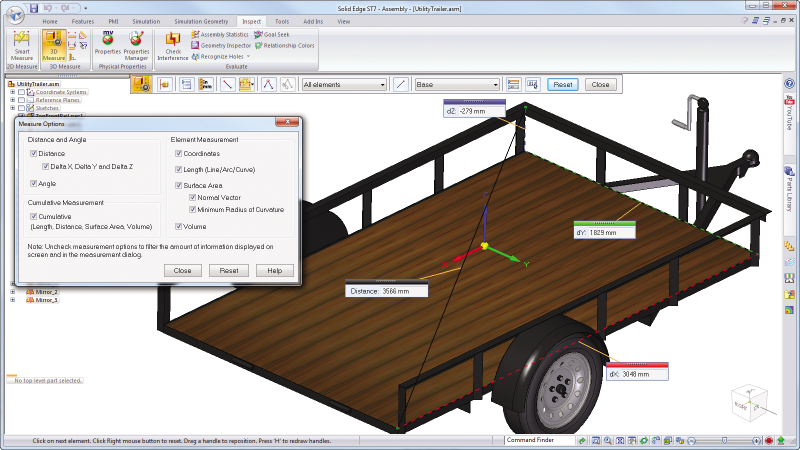Click the Goal Seek tool
The image size is (800, 450).
point(271,34)
